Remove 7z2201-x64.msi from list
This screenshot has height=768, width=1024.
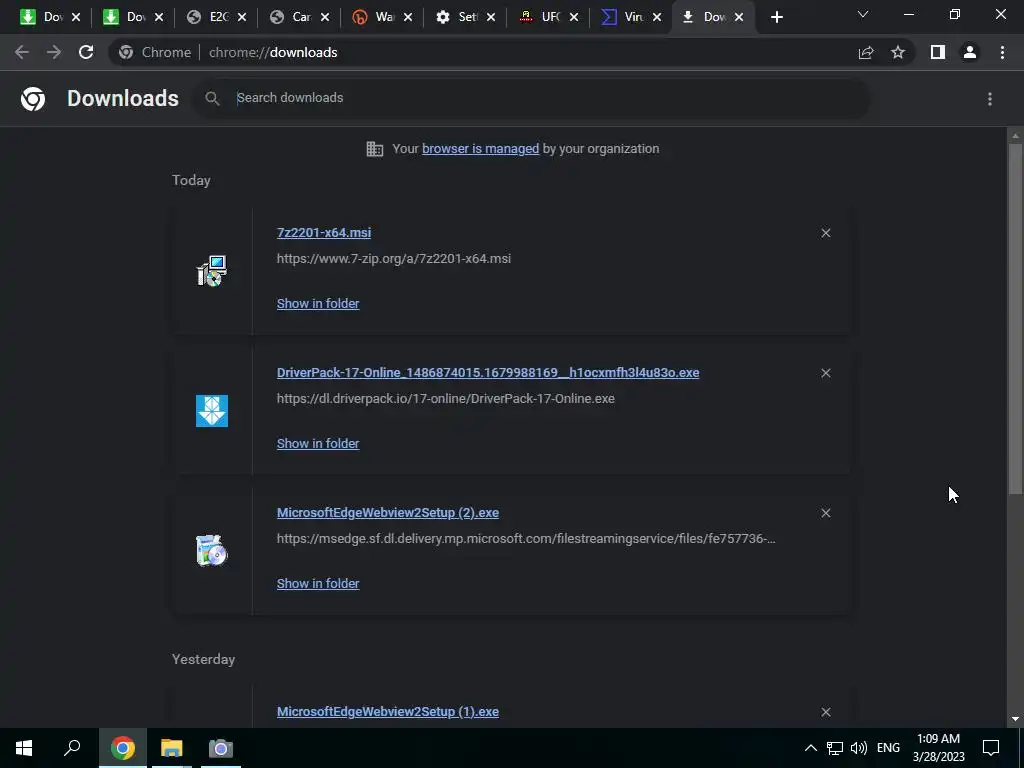(826, 233)
